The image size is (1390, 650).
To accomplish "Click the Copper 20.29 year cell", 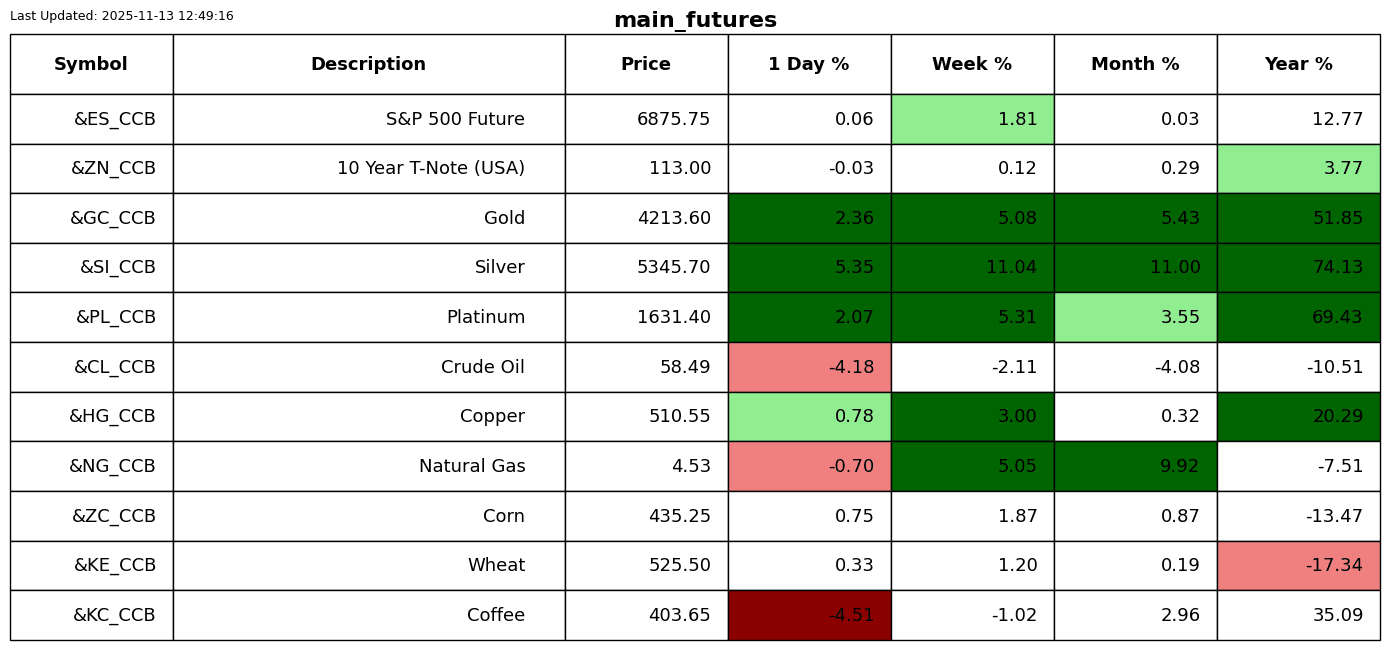I will [x=1298, y=417].
